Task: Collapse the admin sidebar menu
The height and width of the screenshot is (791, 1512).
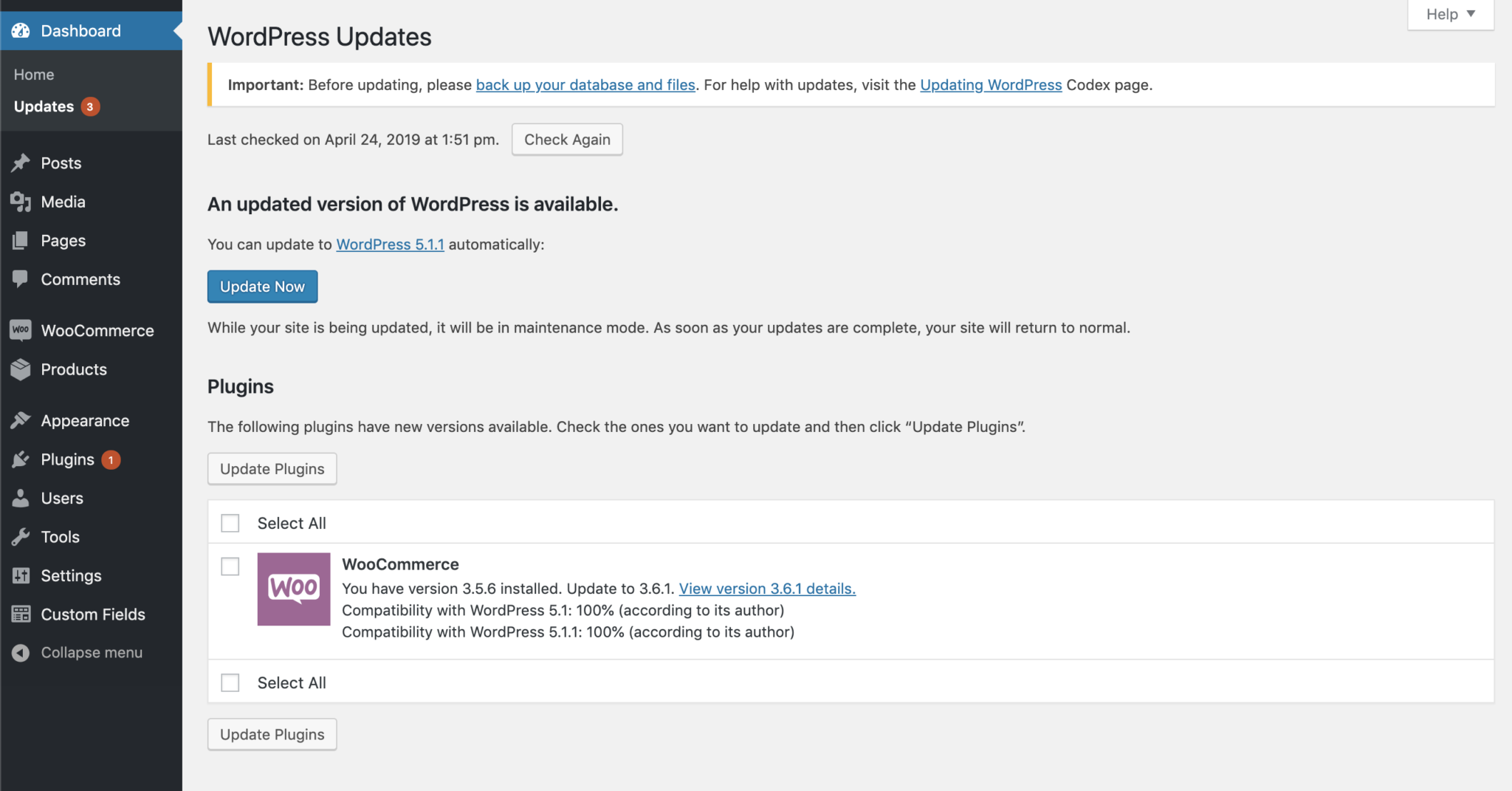Action: (x=78, y=653)
